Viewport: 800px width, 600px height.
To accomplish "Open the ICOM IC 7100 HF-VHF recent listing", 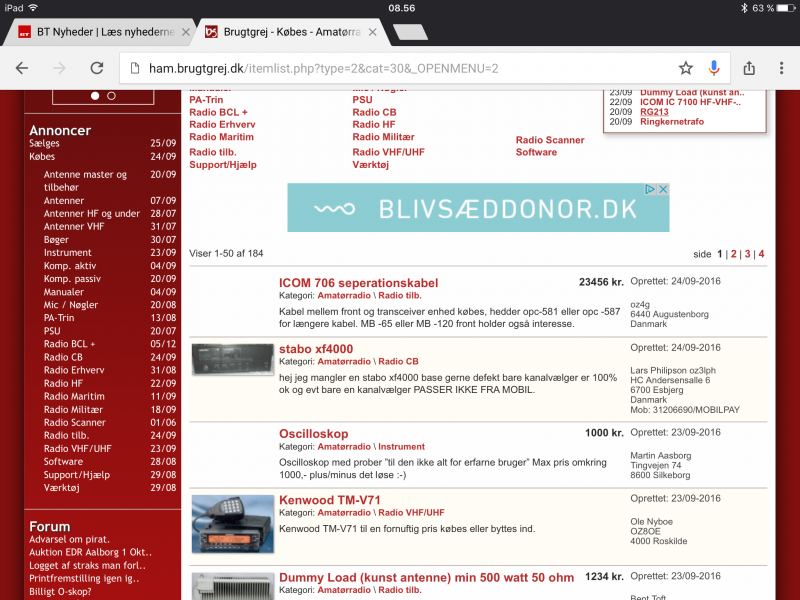I will click(690, 102).
